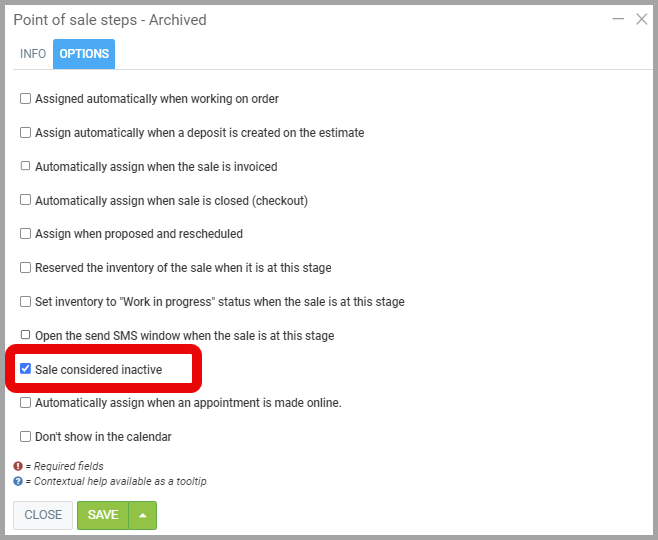Close the dialog with the X icon
Screen dimensions: 658x540
(642, 19)
